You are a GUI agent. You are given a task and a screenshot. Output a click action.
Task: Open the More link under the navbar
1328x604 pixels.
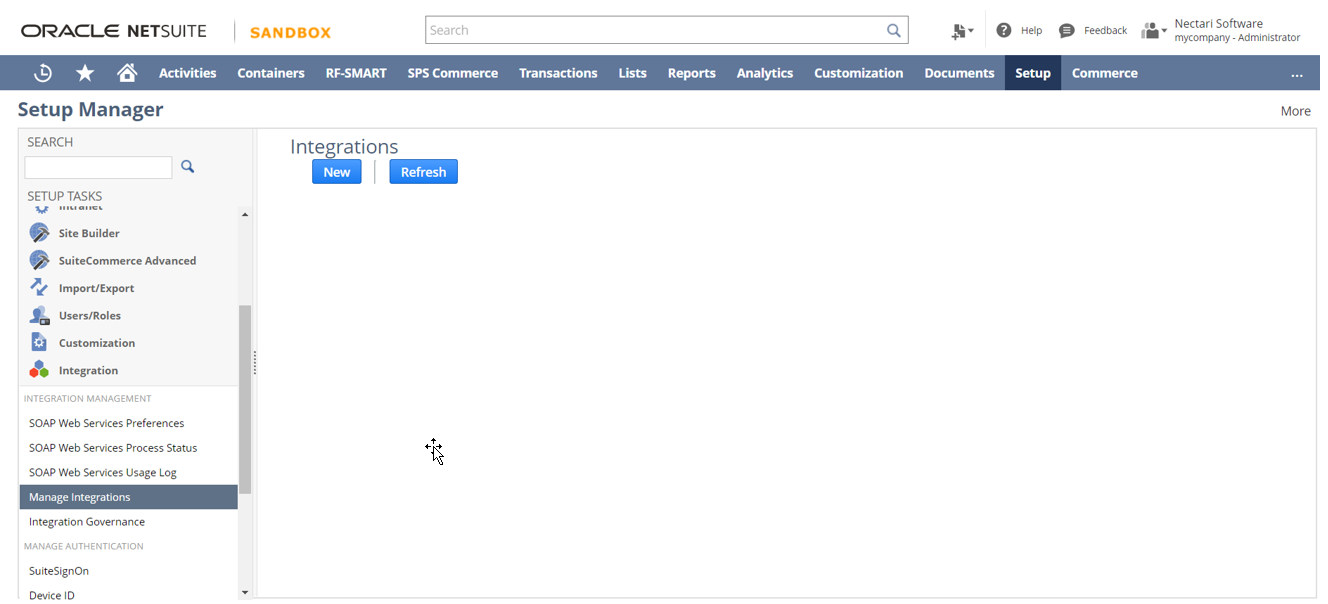1295,111
